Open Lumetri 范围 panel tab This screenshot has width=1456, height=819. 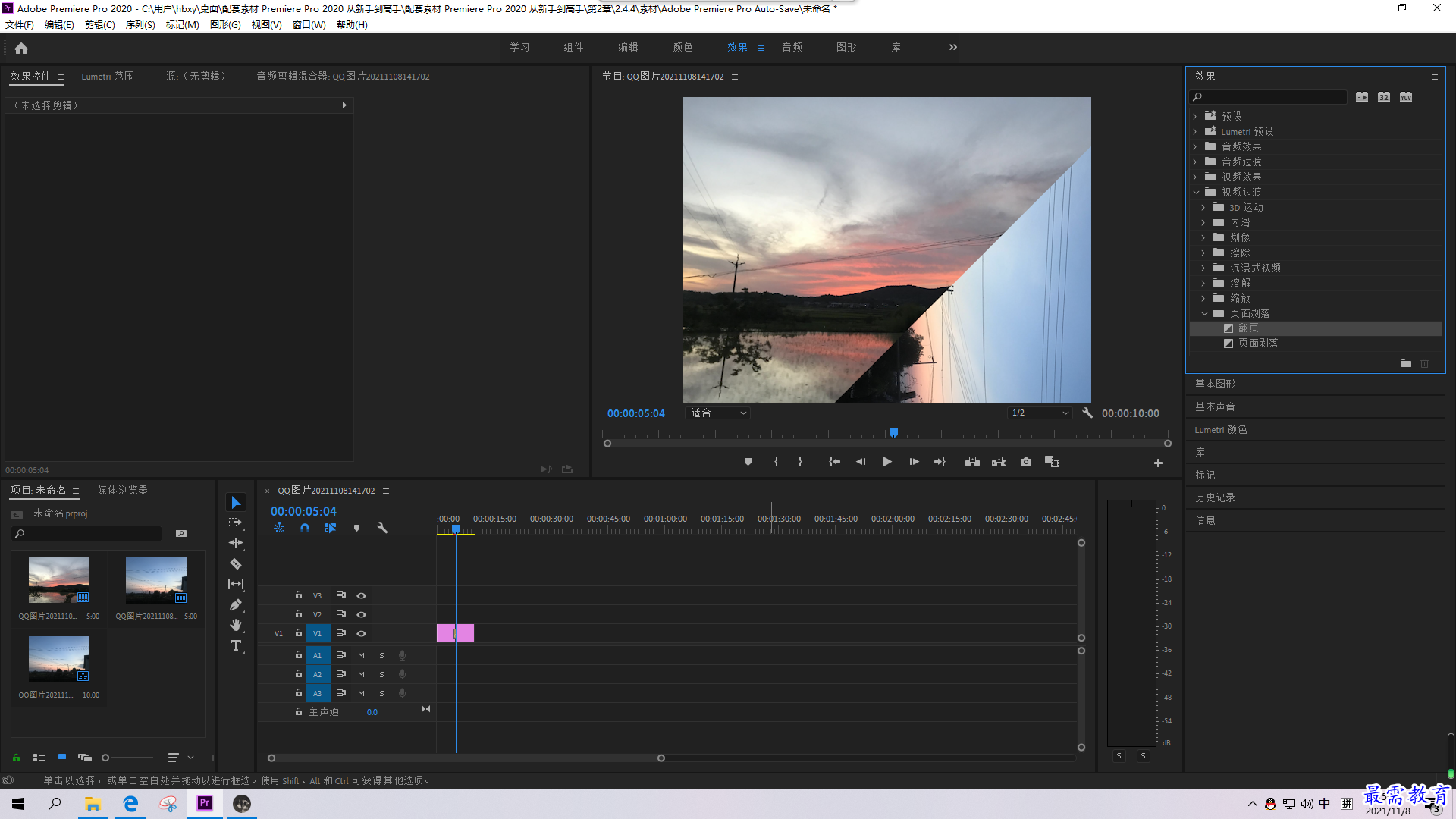[x=108, y=77]
